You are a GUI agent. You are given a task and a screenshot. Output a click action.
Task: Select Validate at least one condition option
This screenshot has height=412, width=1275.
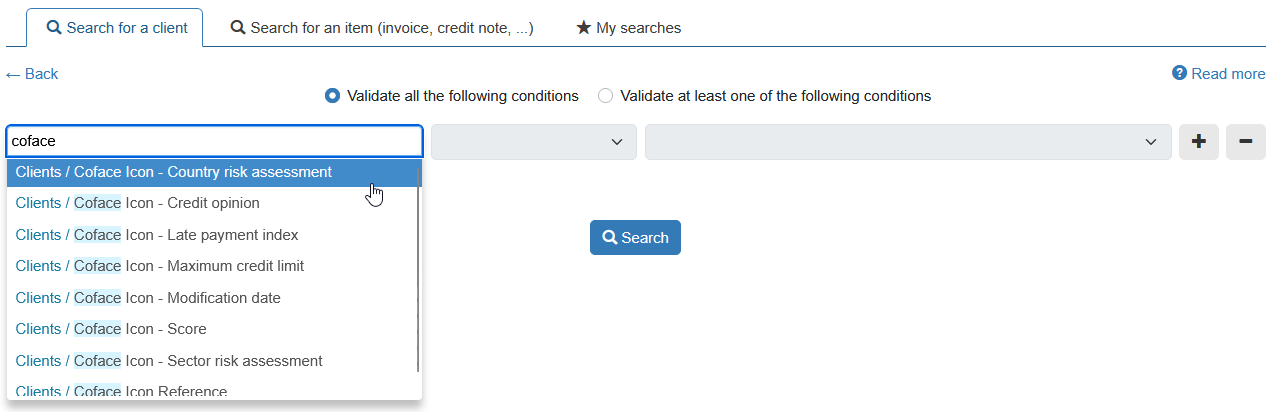point(605,96)
